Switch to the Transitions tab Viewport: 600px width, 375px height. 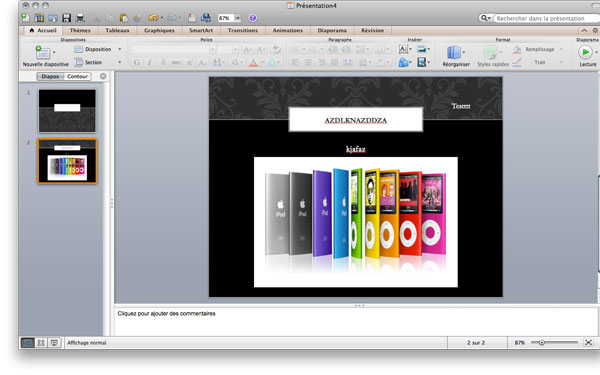(243, 30)
